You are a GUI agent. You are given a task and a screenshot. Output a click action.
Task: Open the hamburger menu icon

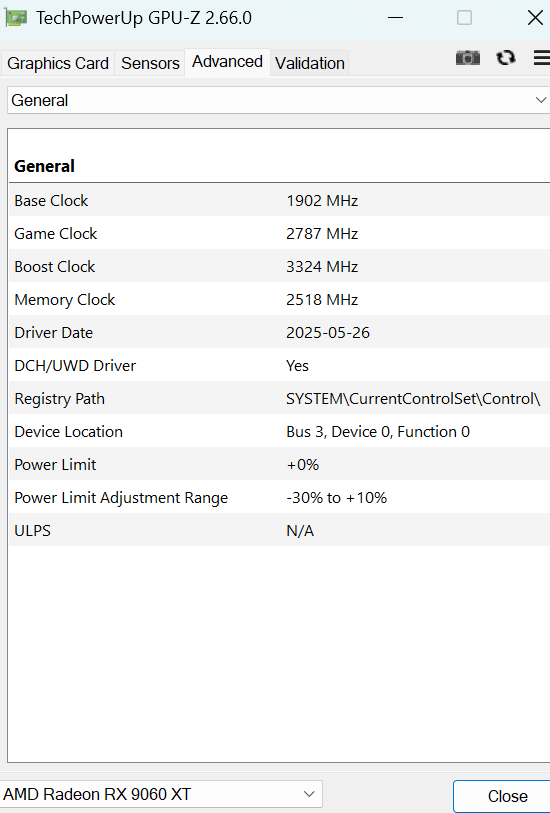tap(542, 58)
